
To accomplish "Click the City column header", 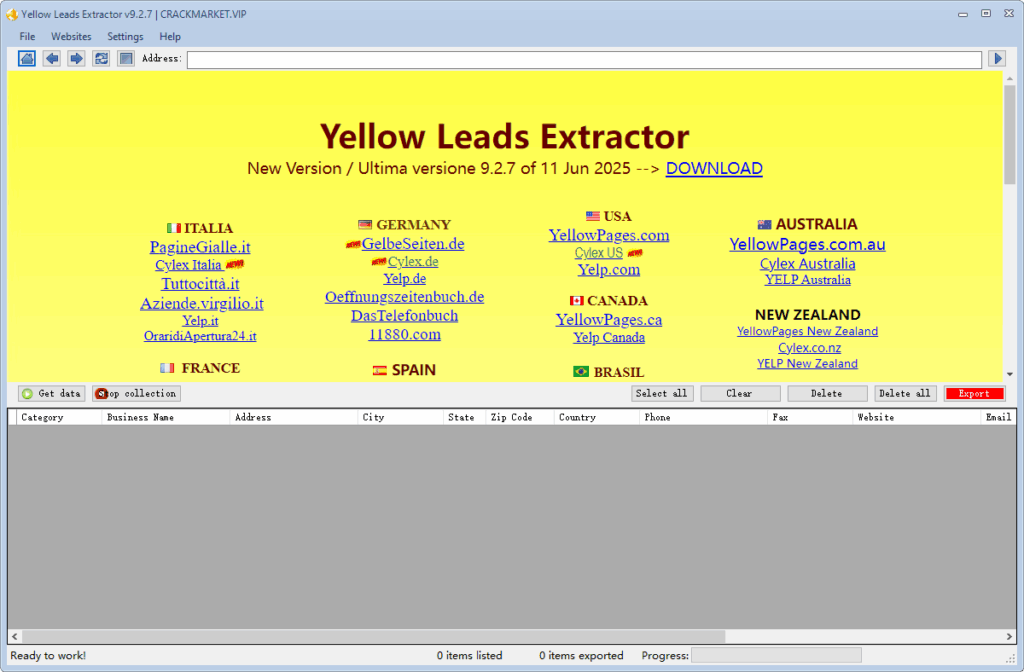I will [400, 417].
